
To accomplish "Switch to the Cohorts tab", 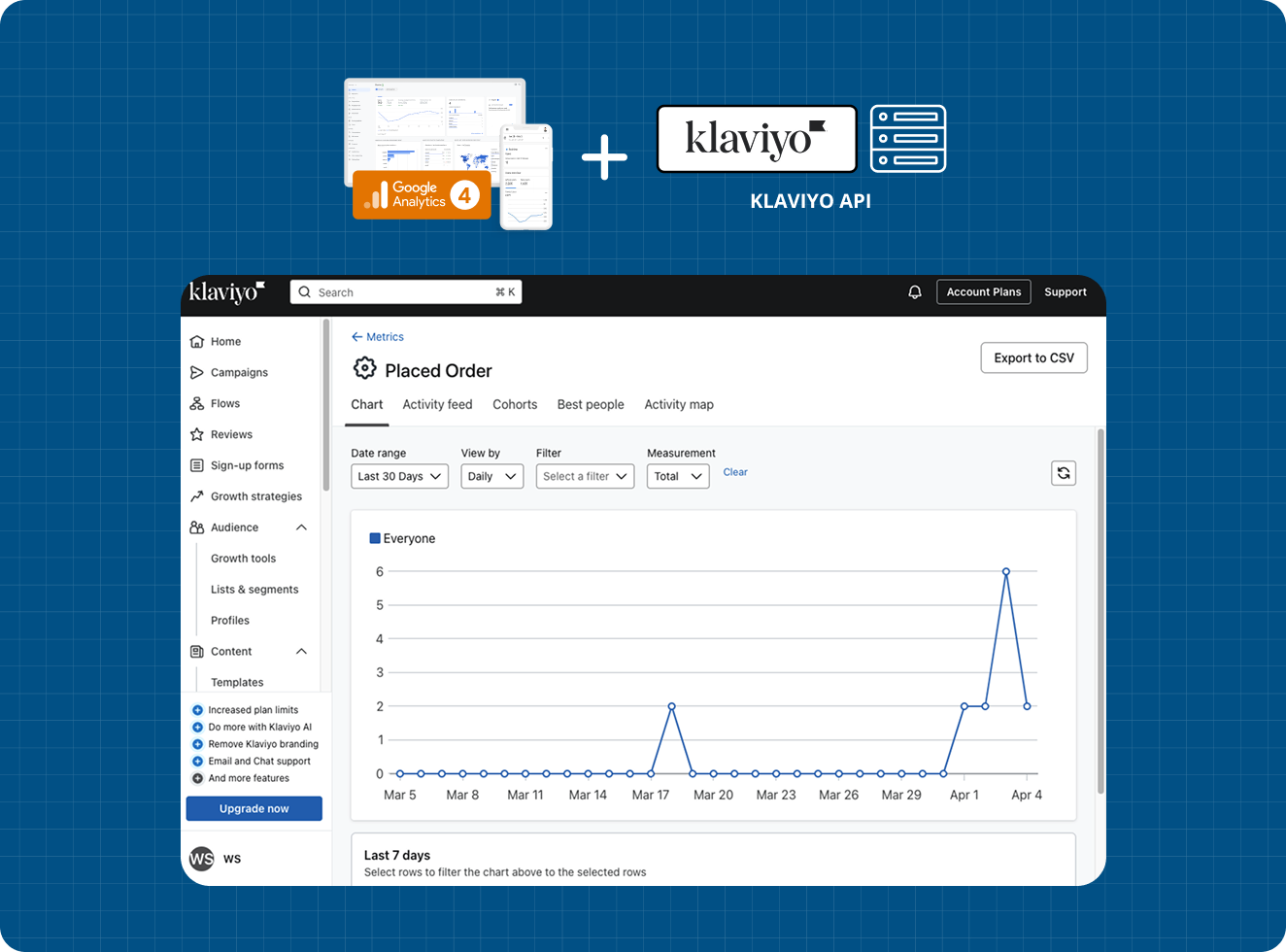I will point(515,404).
